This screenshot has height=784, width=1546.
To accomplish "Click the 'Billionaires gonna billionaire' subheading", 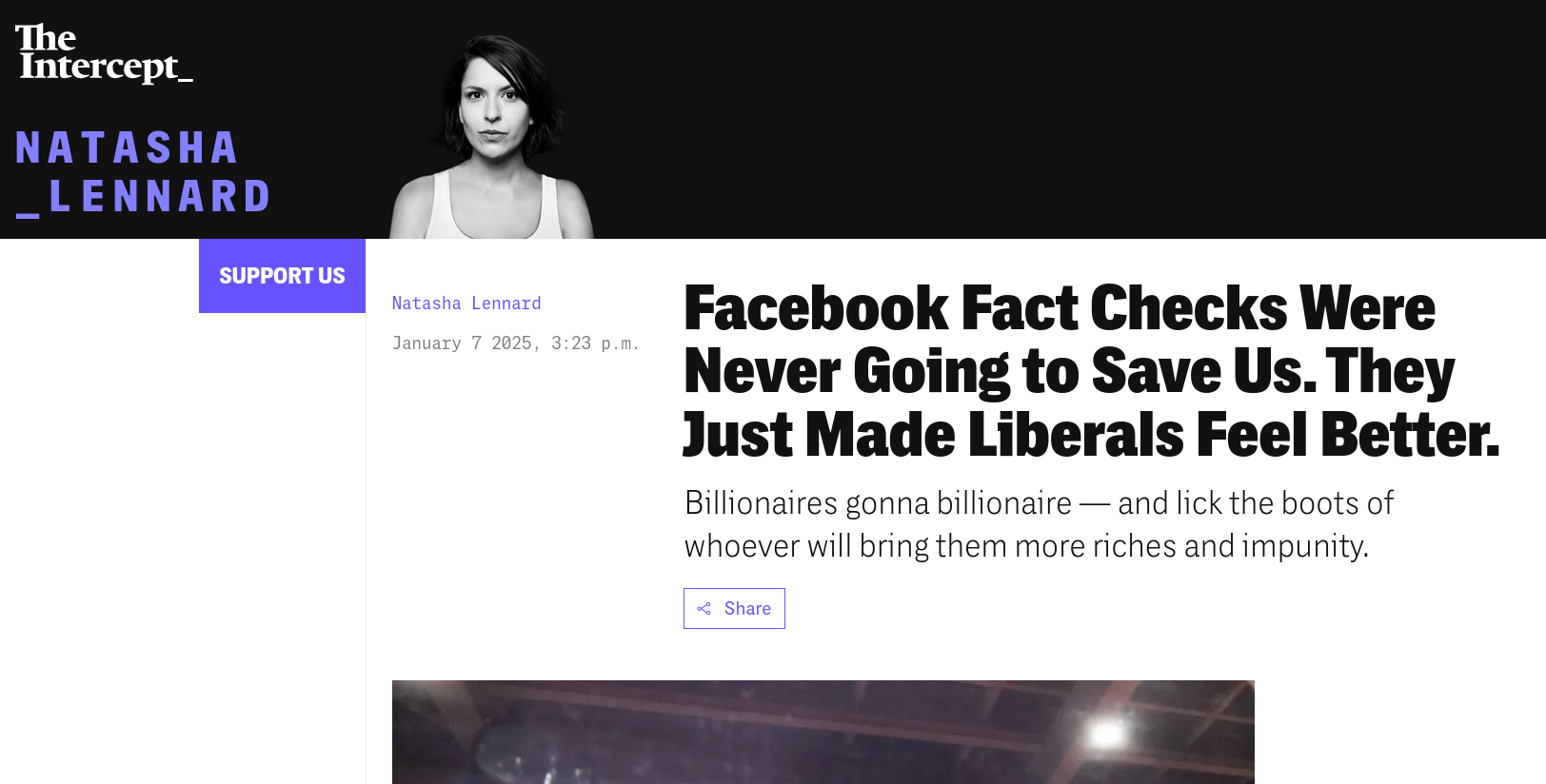I will (878, 503).
